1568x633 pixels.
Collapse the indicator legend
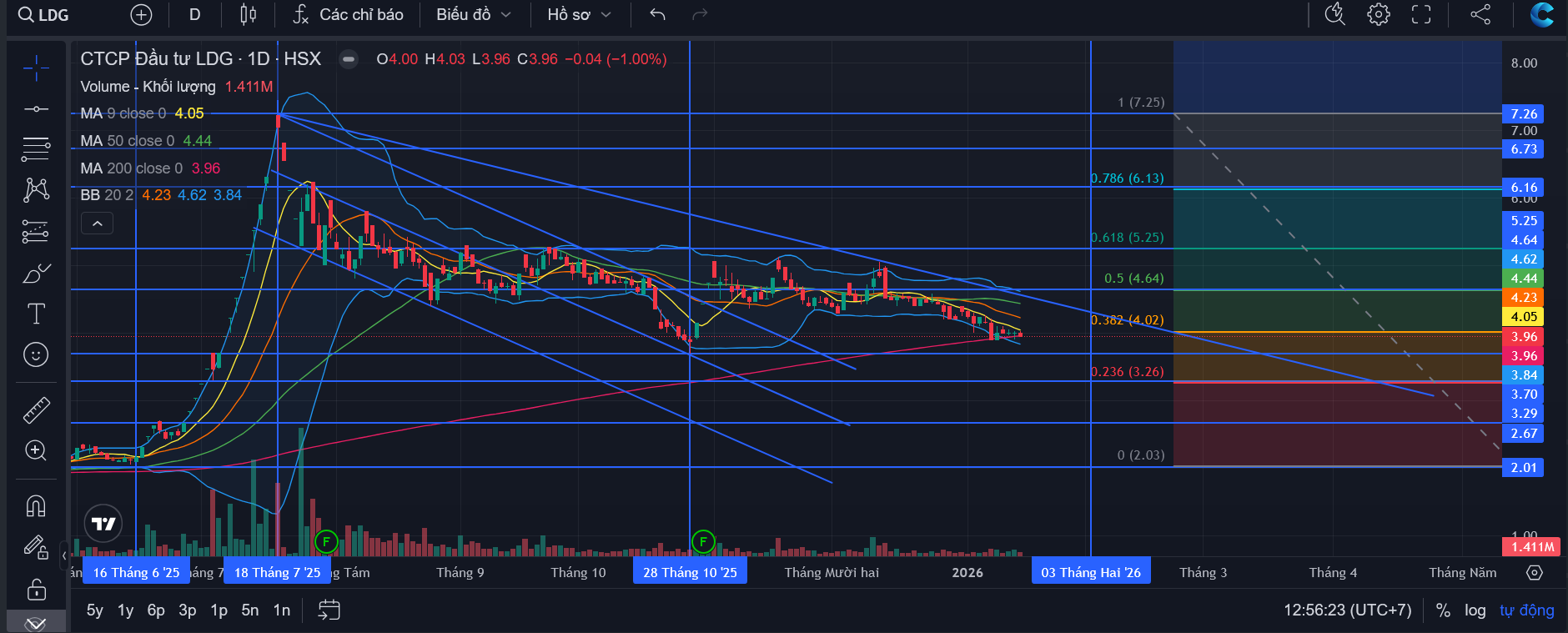pyautogui.click(x=97, y=224)
